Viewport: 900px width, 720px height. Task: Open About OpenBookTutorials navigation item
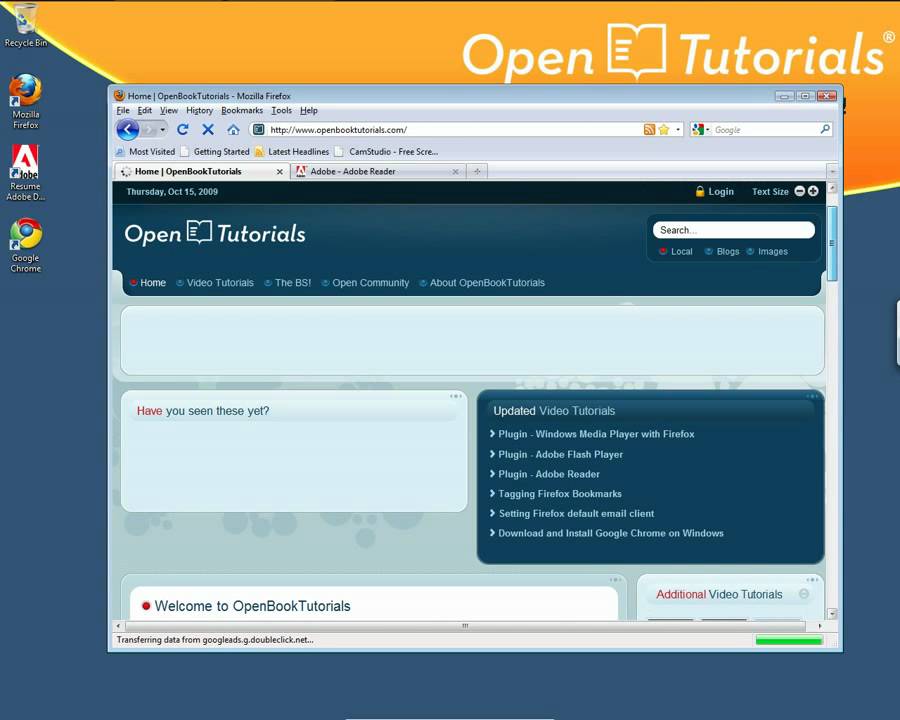[482, 282]
